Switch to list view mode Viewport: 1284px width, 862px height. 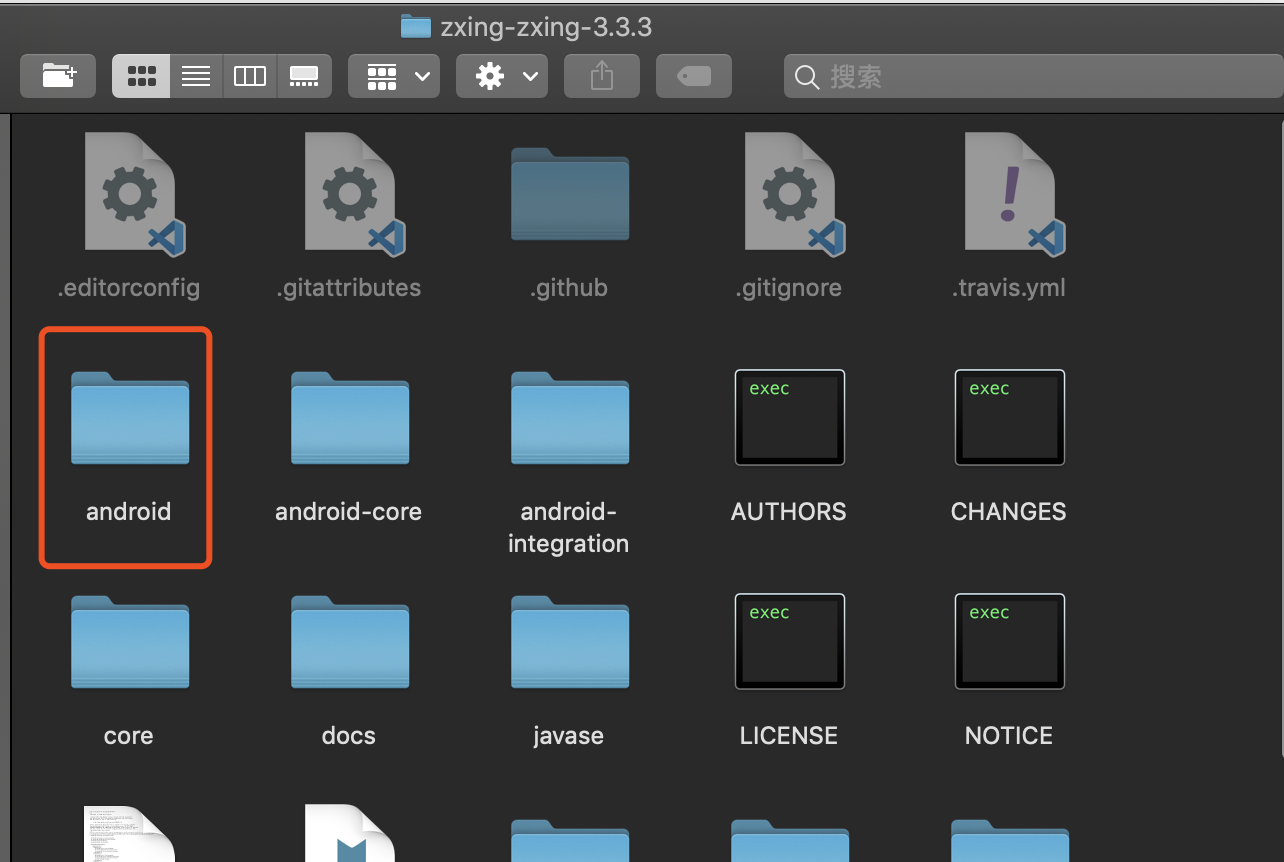[x=196, y=76]
